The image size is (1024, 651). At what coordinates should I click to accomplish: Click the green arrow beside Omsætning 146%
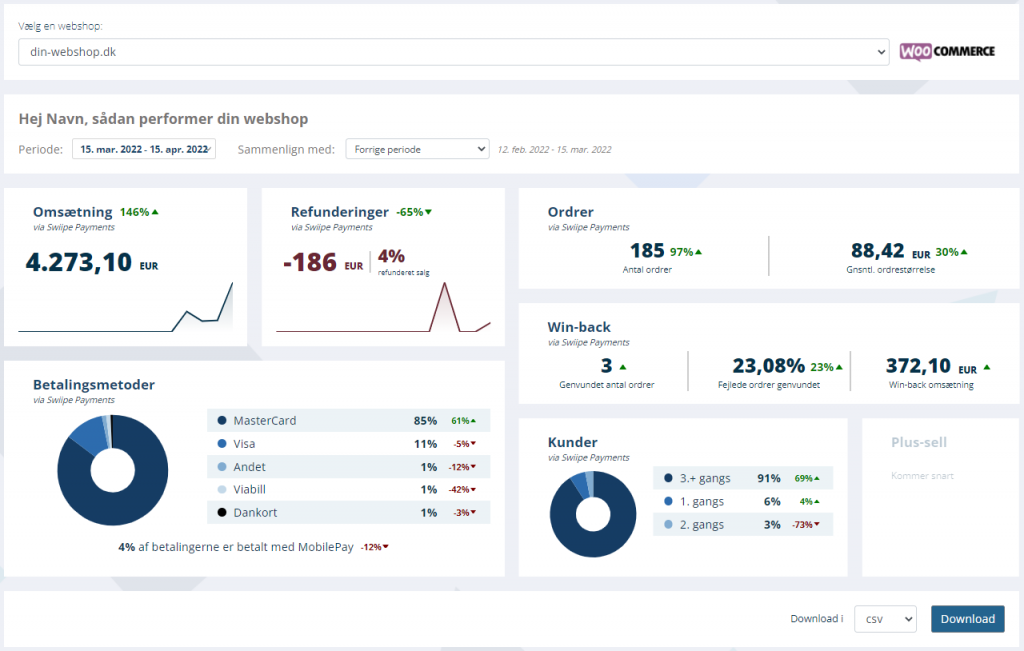[x=156, y=212]
